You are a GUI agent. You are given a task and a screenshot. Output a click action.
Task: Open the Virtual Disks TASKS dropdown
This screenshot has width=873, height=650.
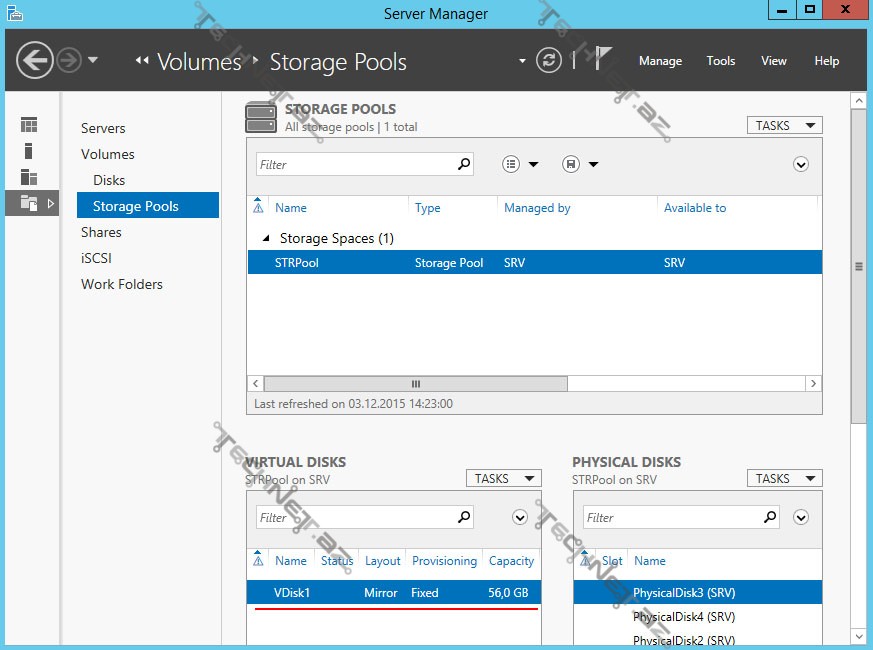(x=503, y=478)
